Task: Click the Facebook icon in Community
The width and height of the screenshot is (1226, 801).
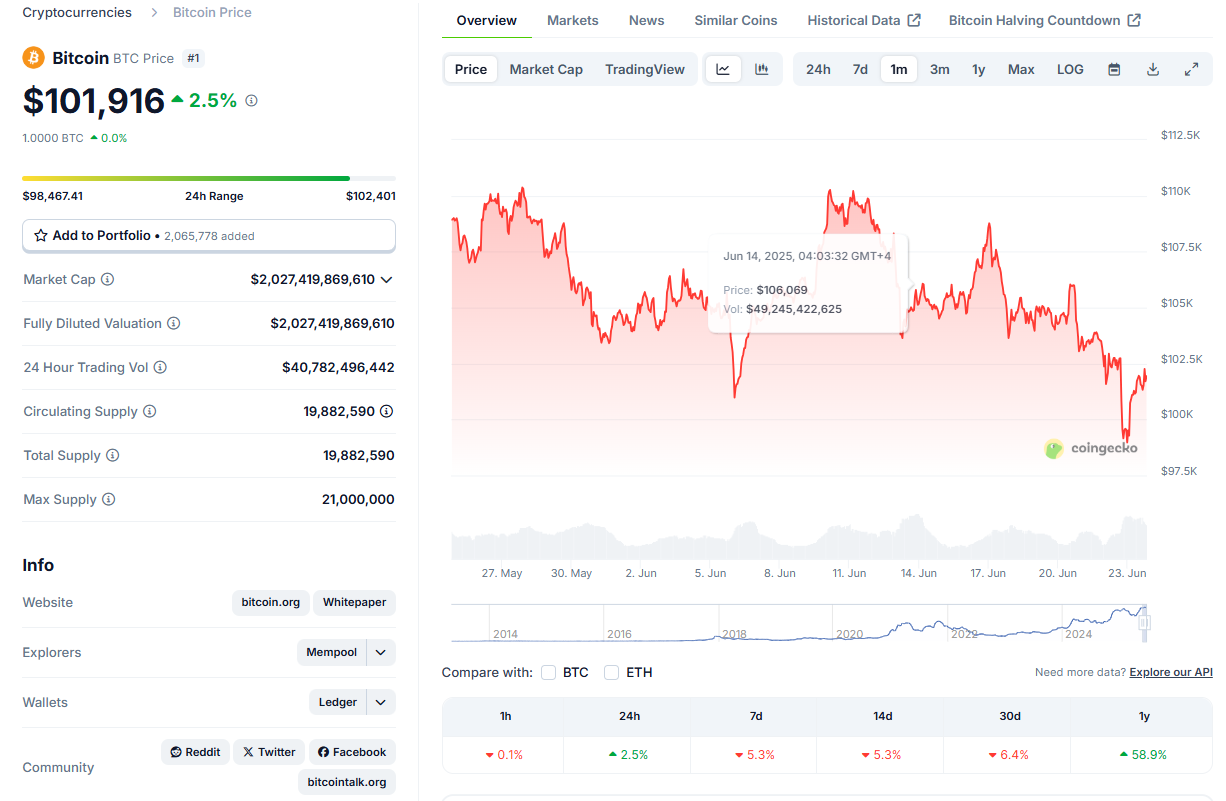Action: point(324,752)
